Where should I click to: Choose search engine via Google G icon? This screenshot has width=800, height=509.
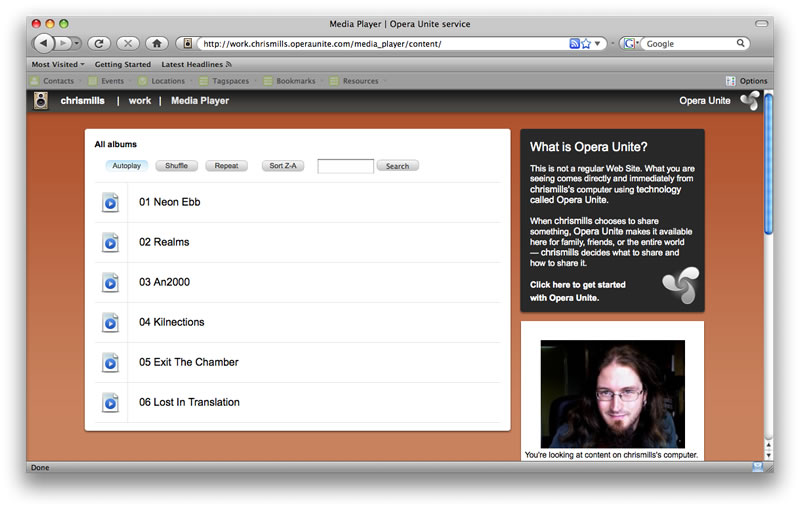[630, 44]
